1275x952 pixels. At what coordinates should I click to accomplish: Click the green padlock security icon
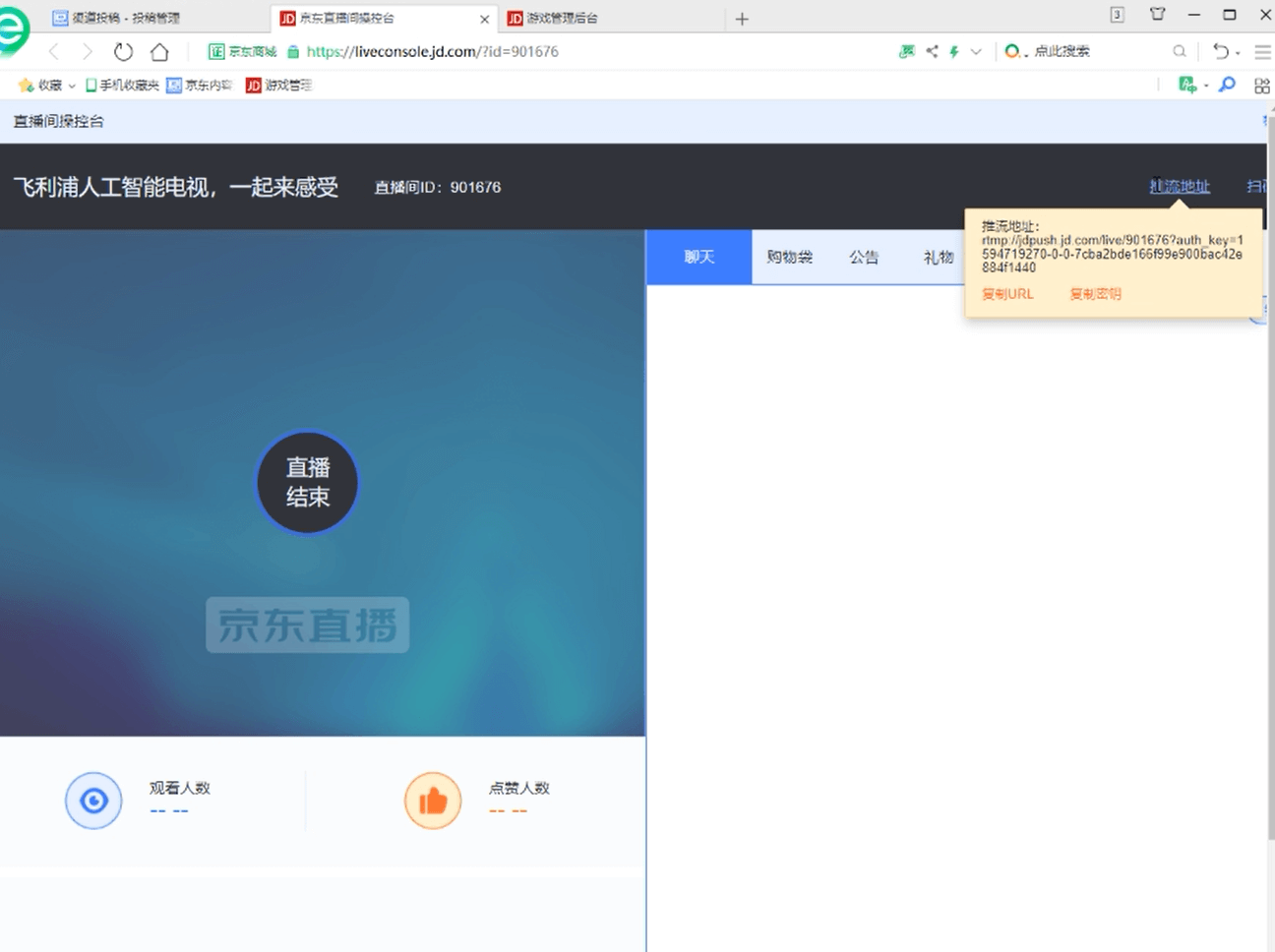click(292, 52)
